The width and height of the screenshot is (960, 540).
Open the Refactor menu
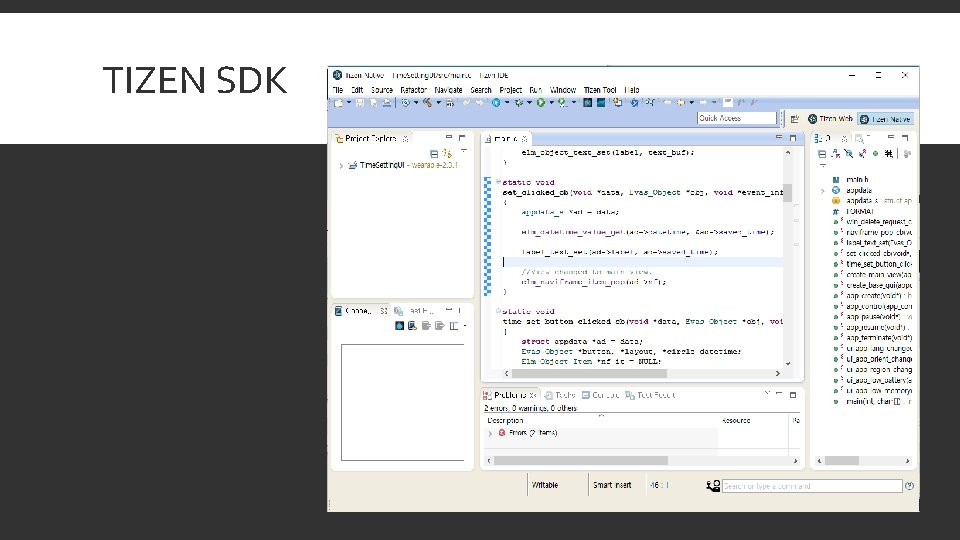click(413, 90)
